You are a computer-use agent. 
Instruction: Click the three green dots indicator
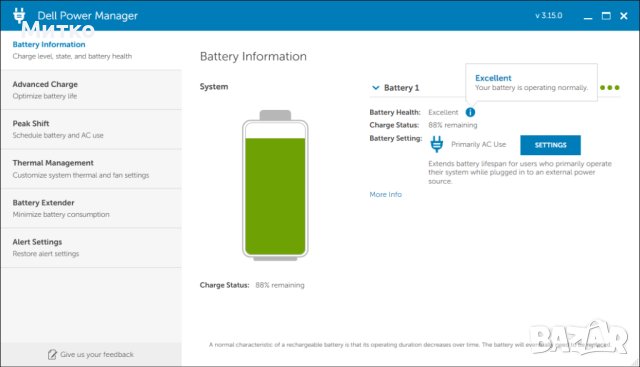click(x=610, y=87)
